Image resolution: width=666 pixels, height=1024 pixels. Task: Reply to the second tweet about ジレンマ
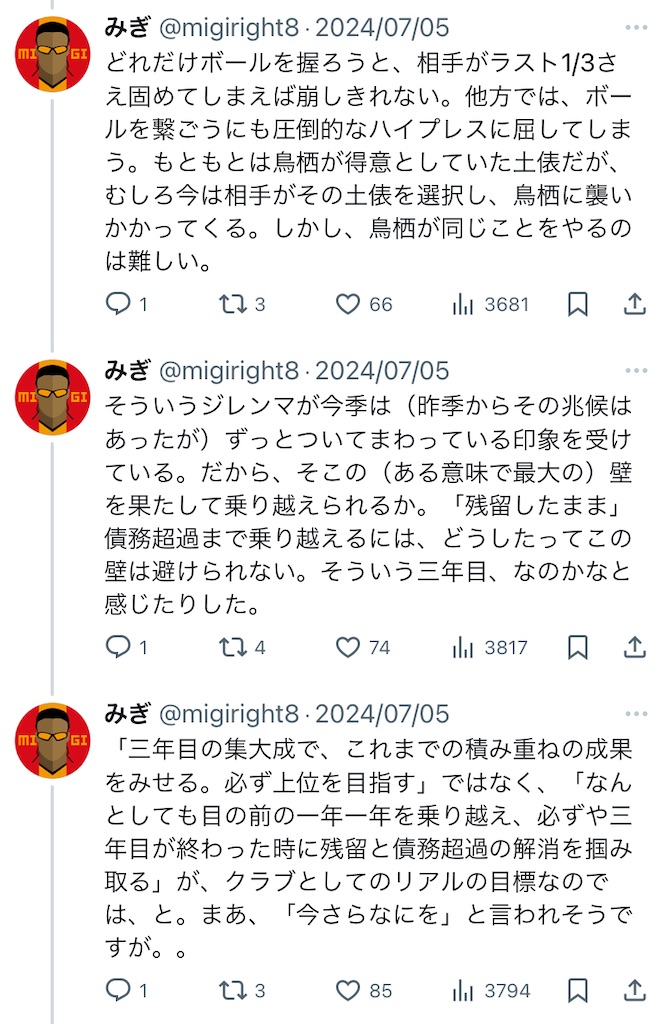[x=119, y=648]
